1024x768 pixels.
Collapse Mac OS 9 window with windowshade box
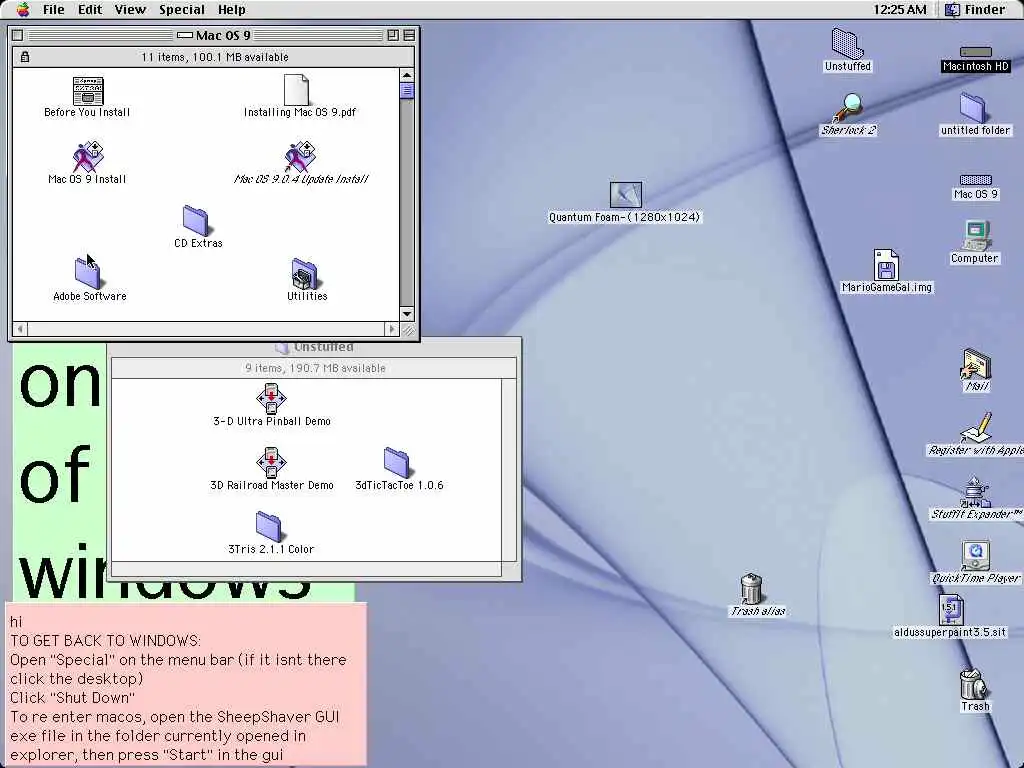click(x=409, y=35)
